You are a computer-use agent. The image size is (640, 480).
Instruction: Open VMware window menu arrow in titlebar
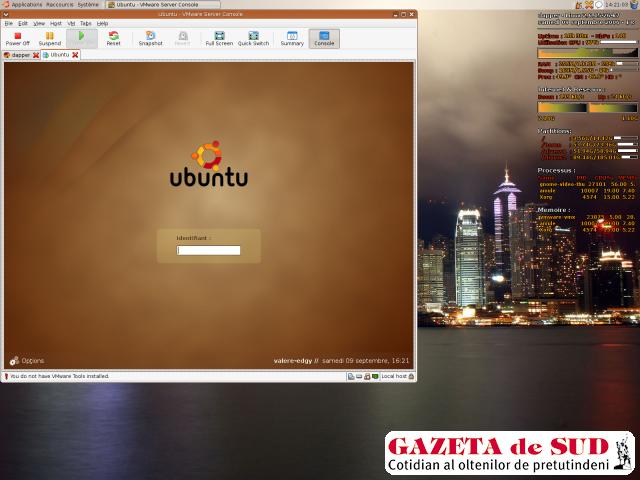click(6, 14)
